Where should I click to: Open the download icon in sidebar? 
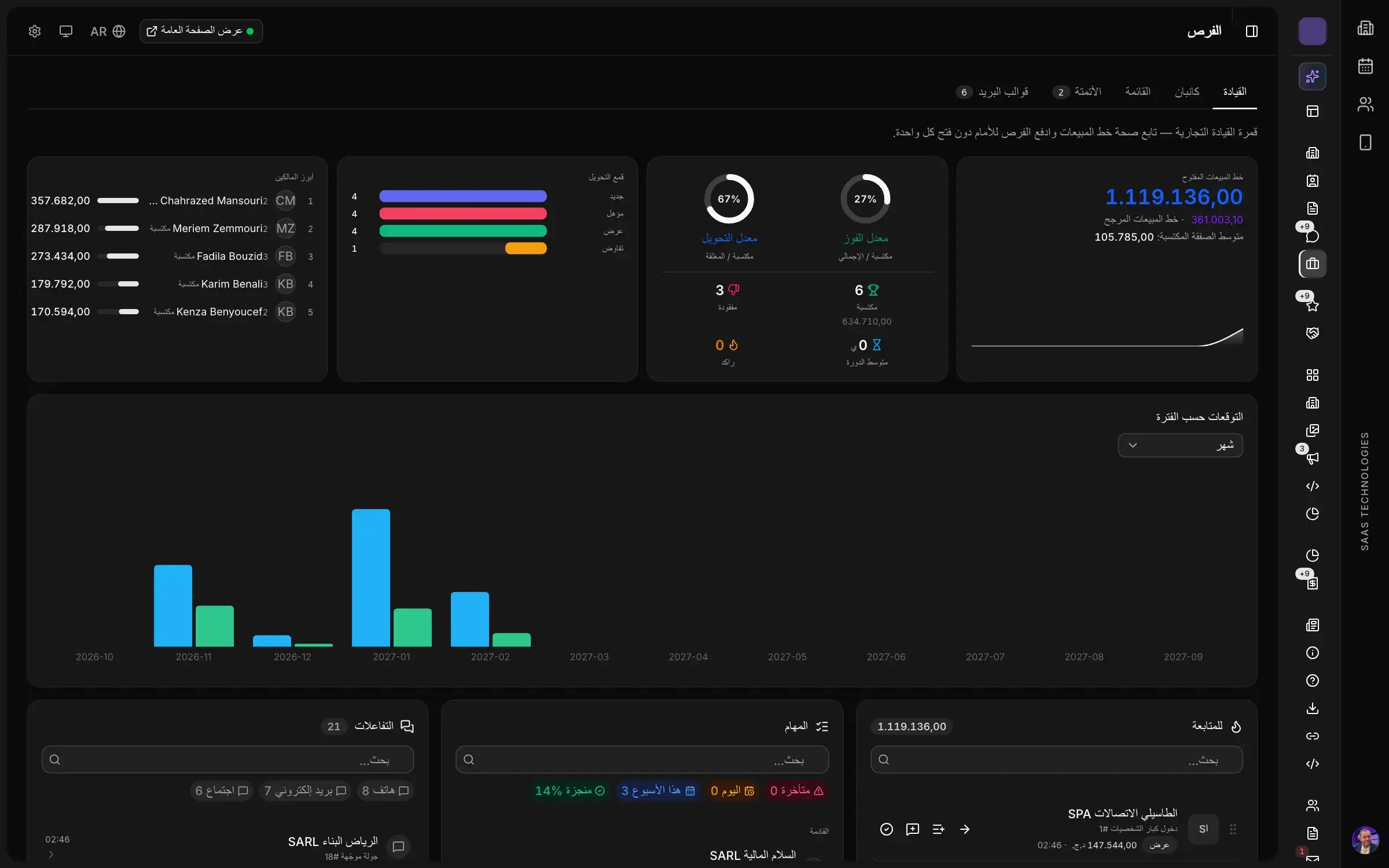pos(1312,708)
